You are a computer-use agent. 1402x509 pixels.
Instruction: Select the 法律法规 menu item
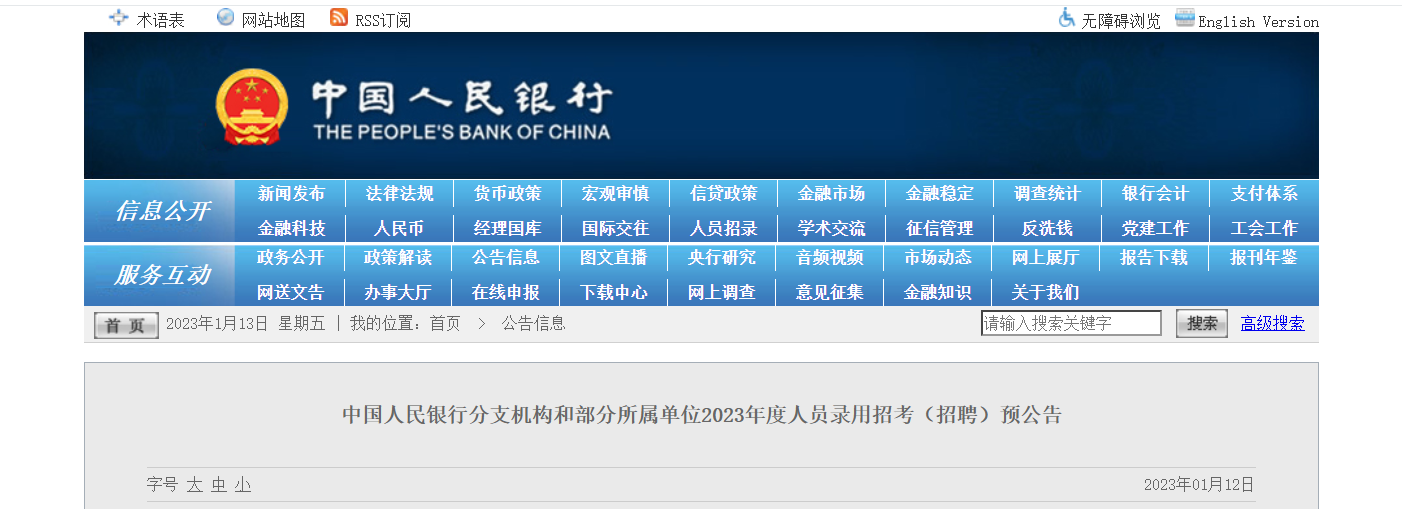pyautogui.click(x=399, y=194)
